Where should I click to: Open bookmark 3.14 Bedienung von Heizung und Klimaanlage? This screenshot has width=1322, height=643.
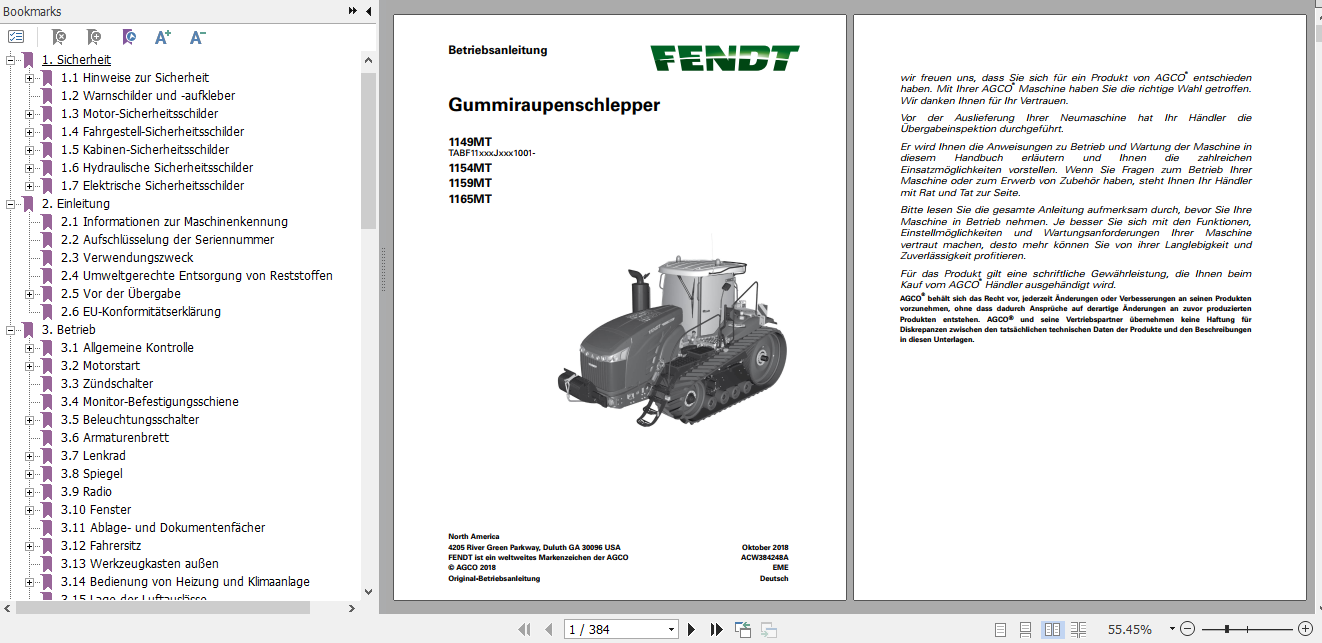click(x=185, y=581)
